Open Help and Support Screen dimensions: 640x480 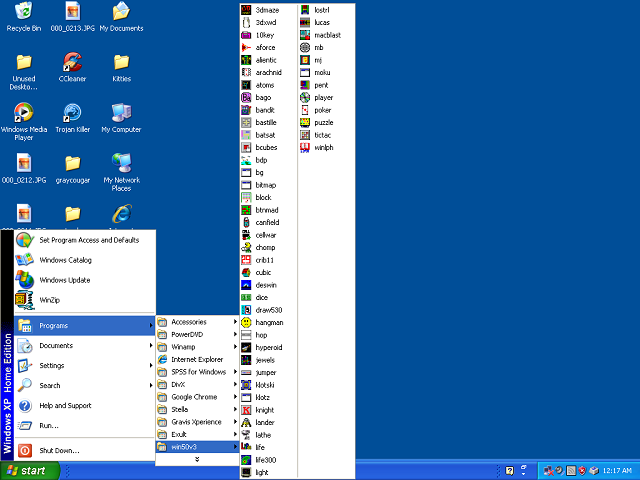[84, 406]
